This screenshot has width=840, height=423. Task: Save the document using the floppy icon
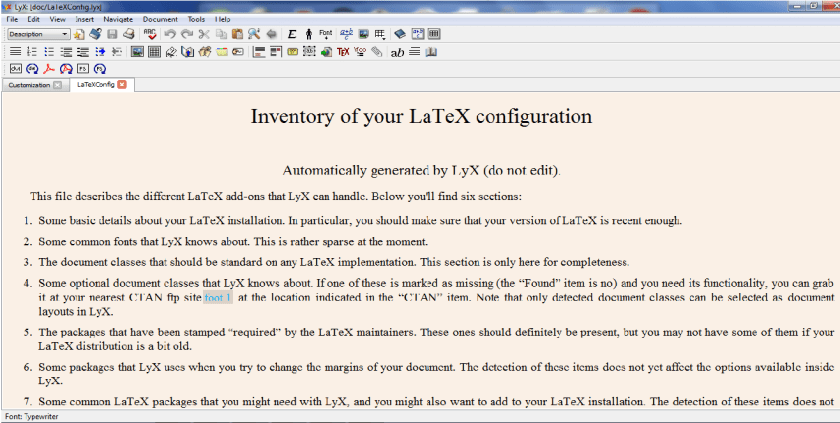(x=112, y=34)
